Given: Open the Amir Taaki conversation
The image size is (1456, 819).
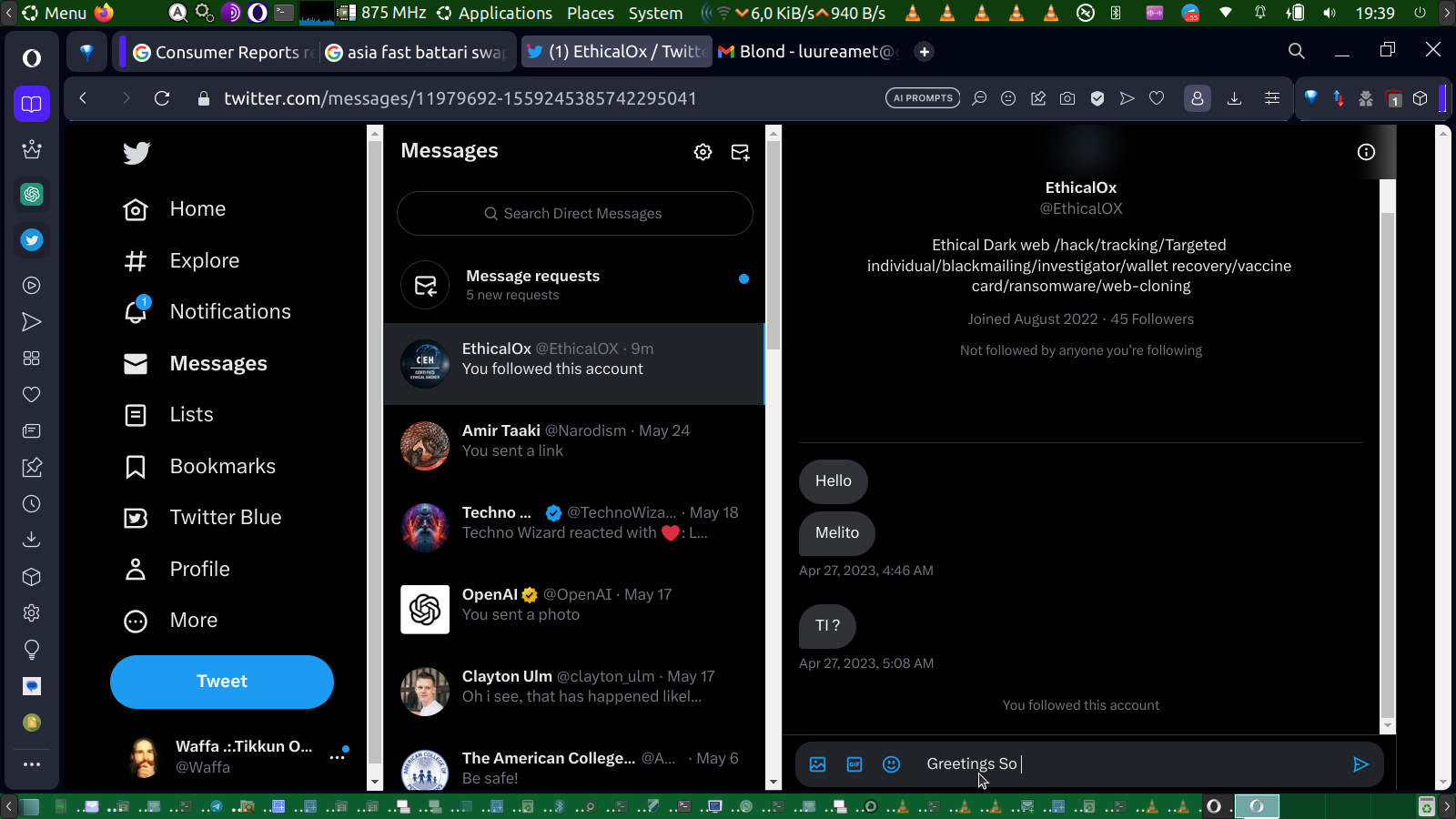Looking at the screenshot, I should coord(574,446).
